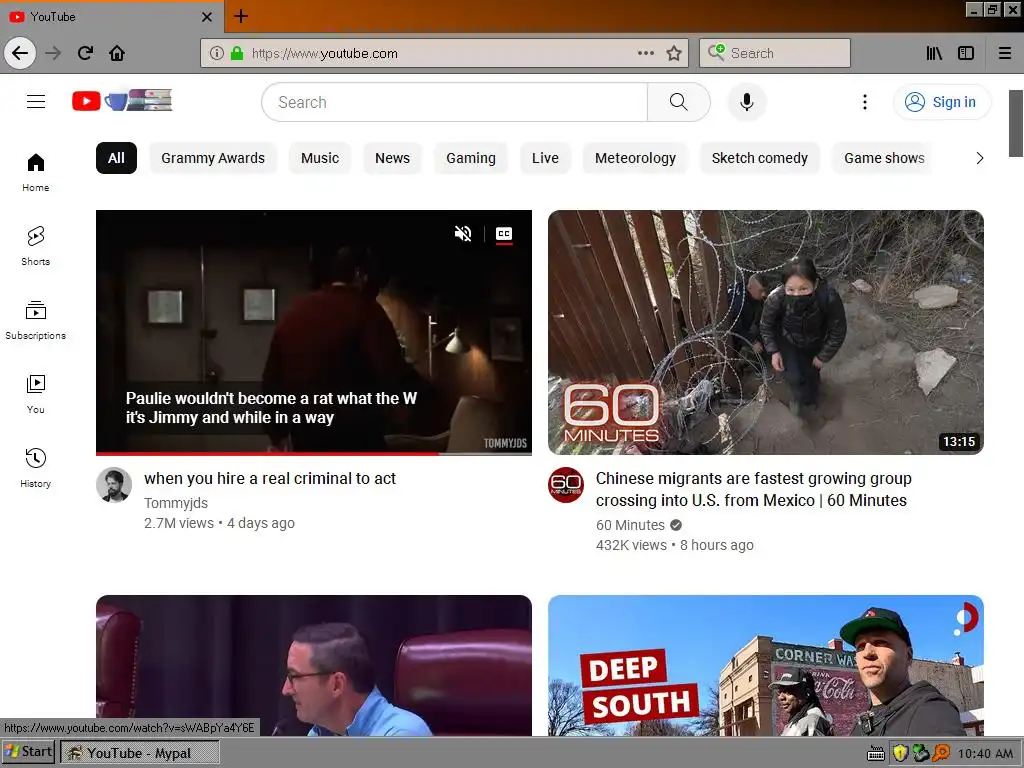Click the YouTube logo
1024x768 pixels.
coord(122,101)
